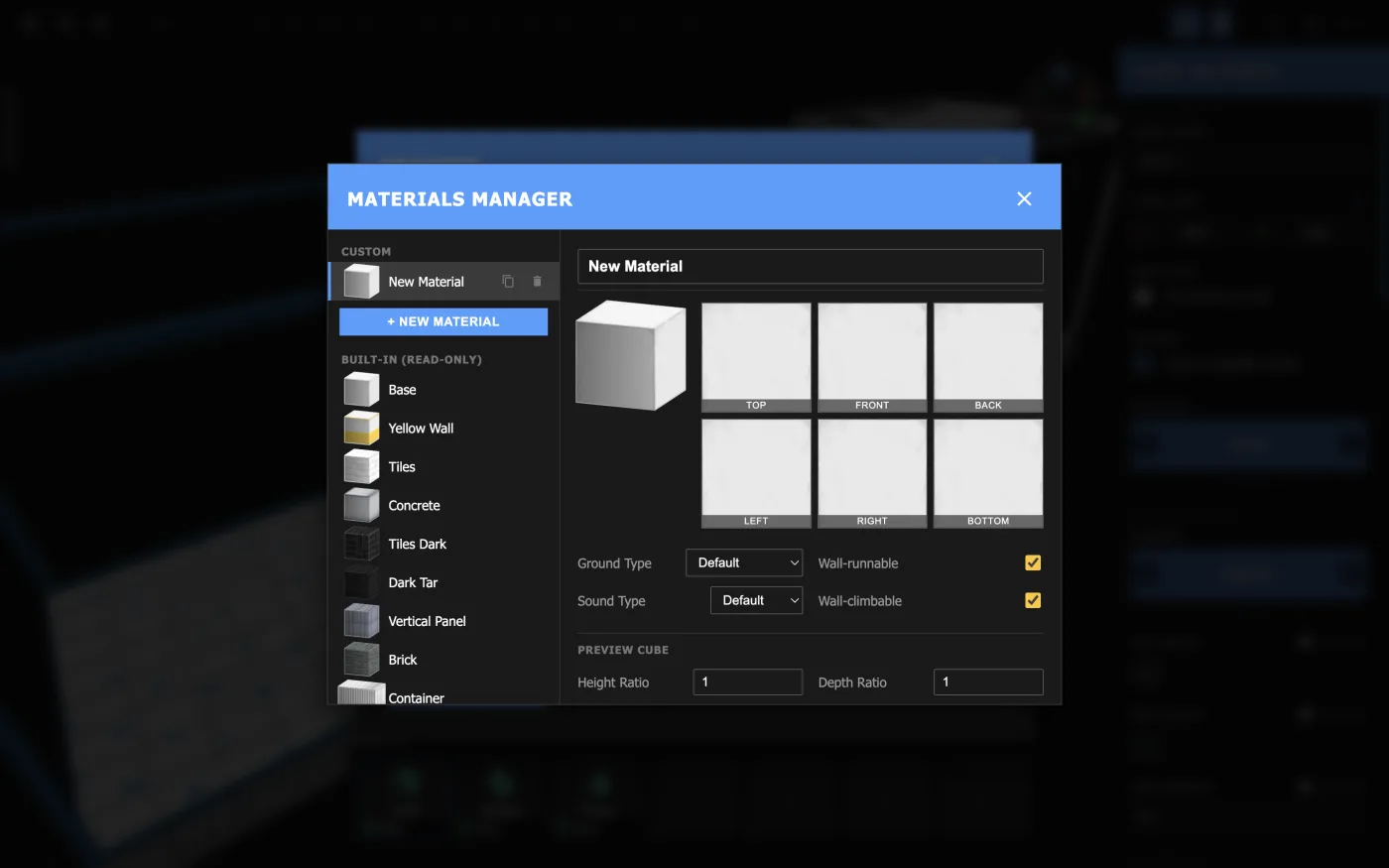Click the 'Concrete' list label
This screenshot has width=1389, height=868.
click(414, 506)
